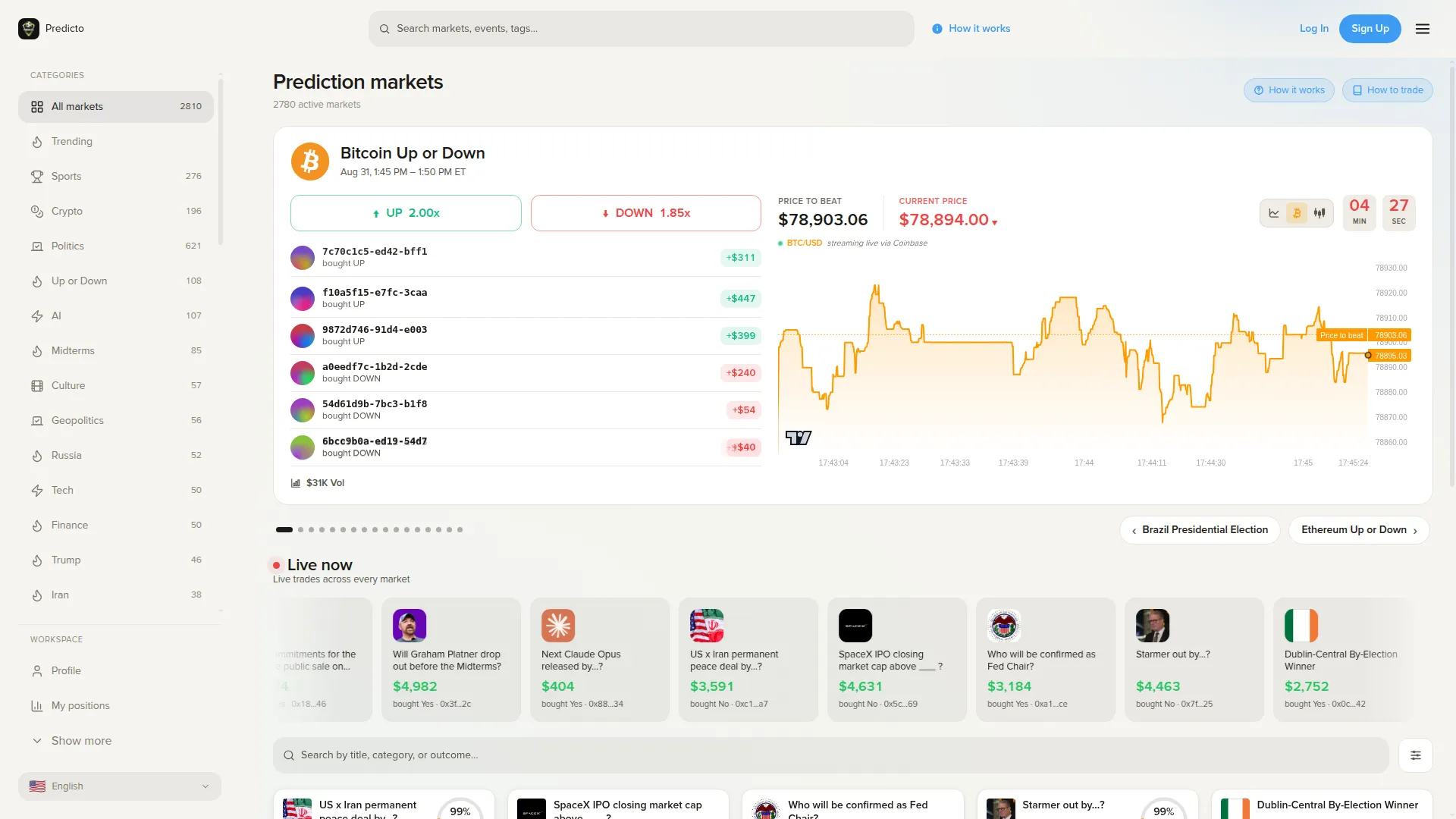Open the Iran category

116,595
